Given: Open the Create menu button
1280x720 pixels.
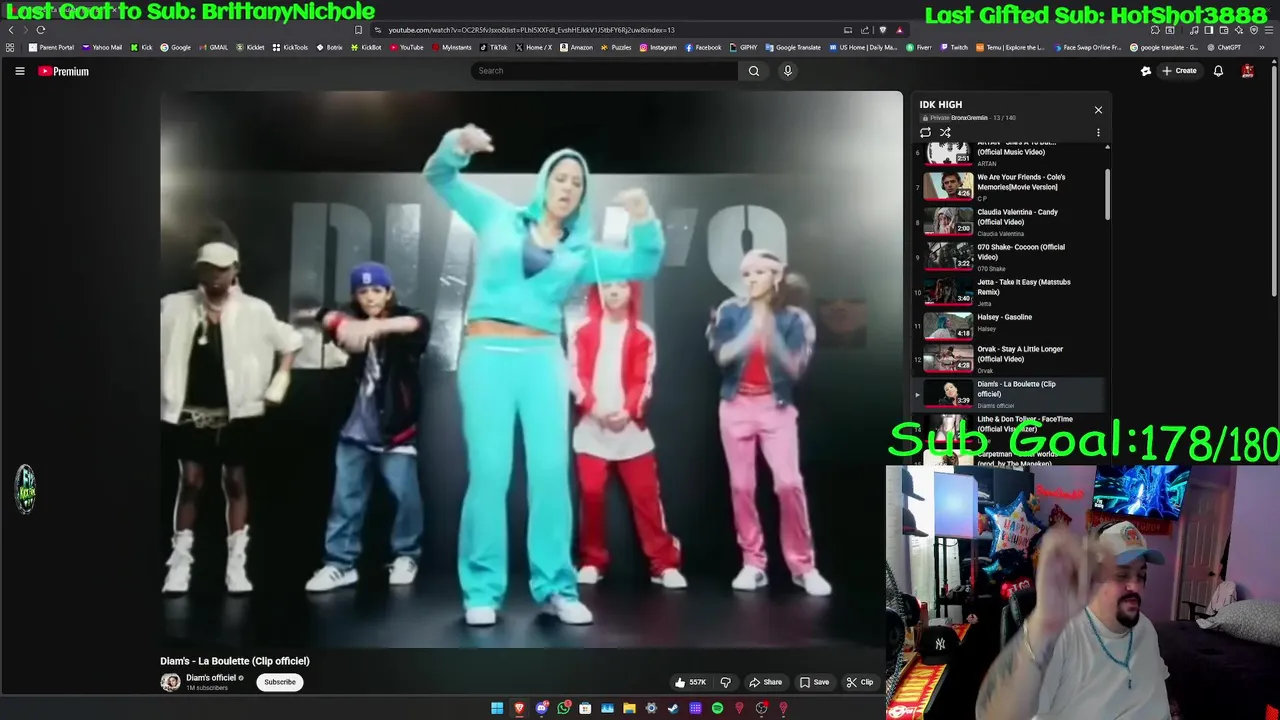Looking at the screenshot, I should click(1179, 71).
